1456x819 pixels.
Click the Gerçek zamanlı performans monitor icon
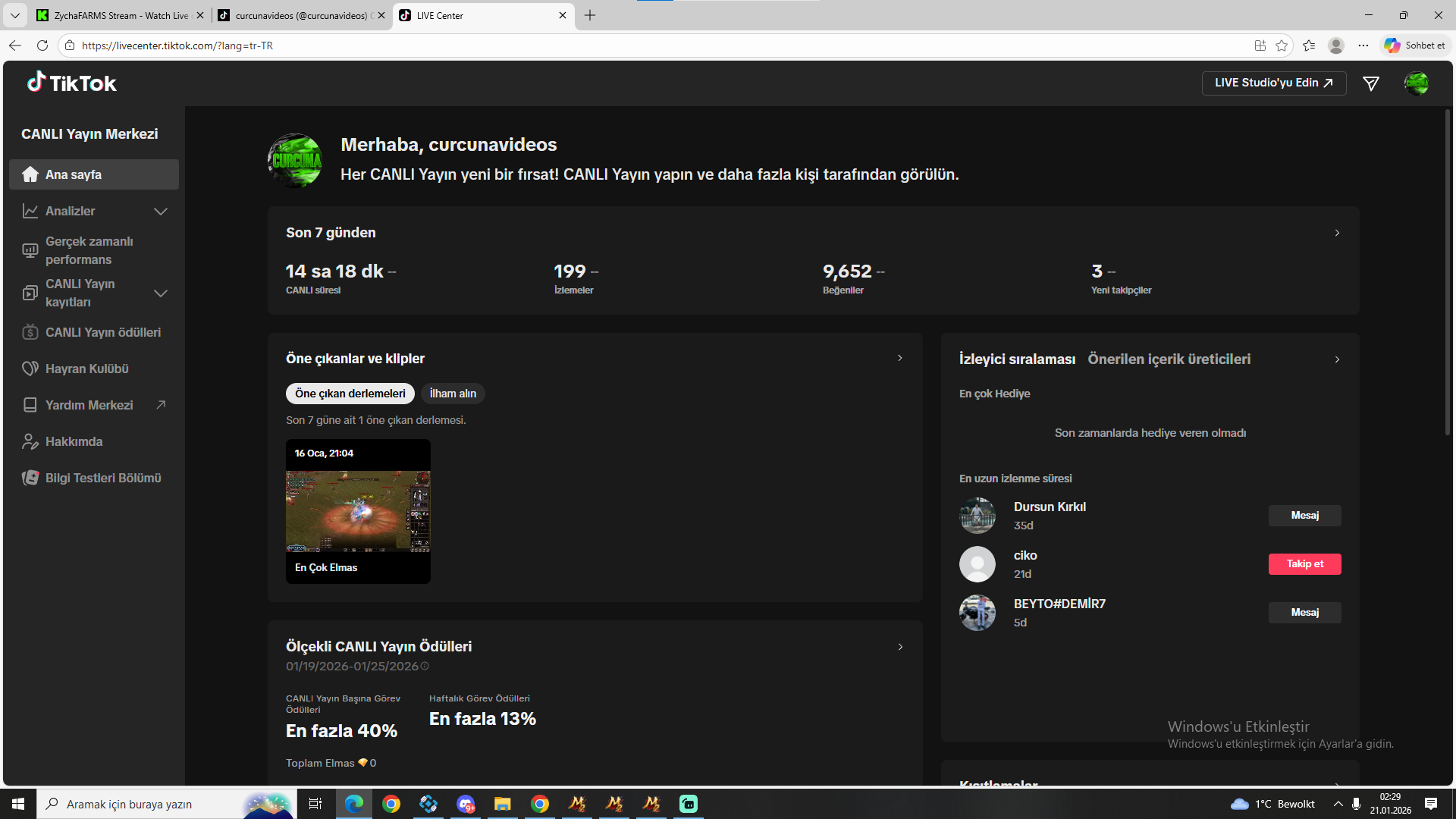coord(30,250)
